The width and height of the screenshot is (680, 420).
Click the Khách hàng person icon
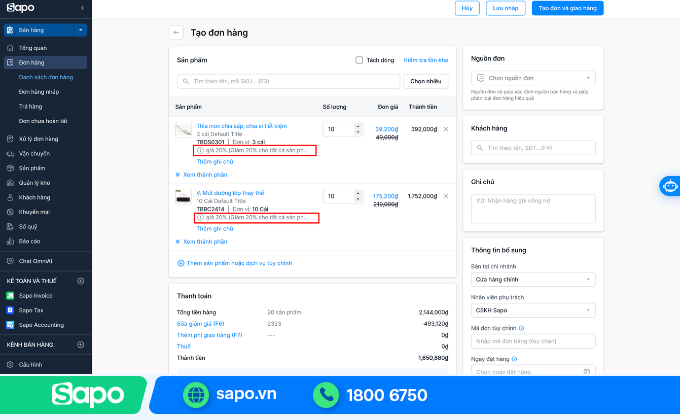(x=10, y=197)
